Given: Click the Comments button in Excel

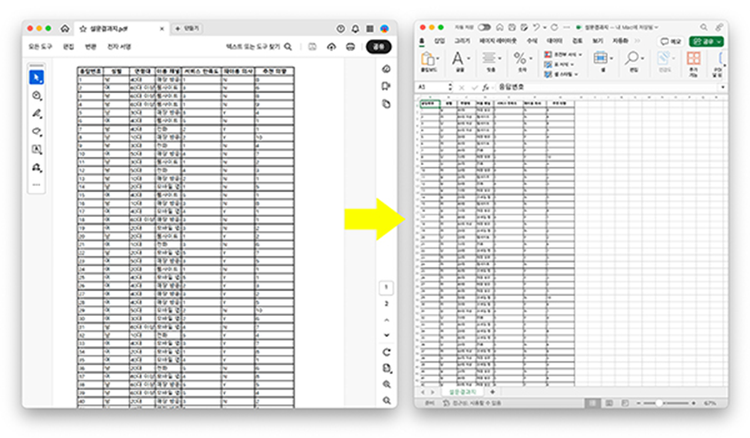Looking at the screenshot, I should click(670, 42).
